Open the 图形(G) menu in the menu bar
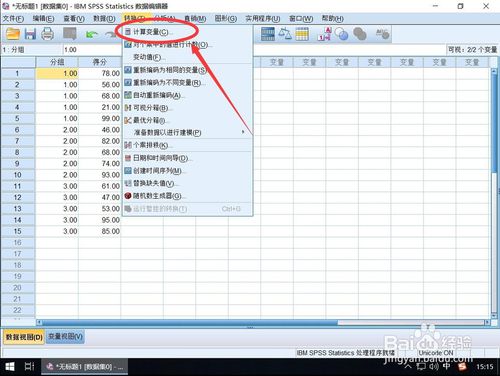 click(x=226, y=19)
